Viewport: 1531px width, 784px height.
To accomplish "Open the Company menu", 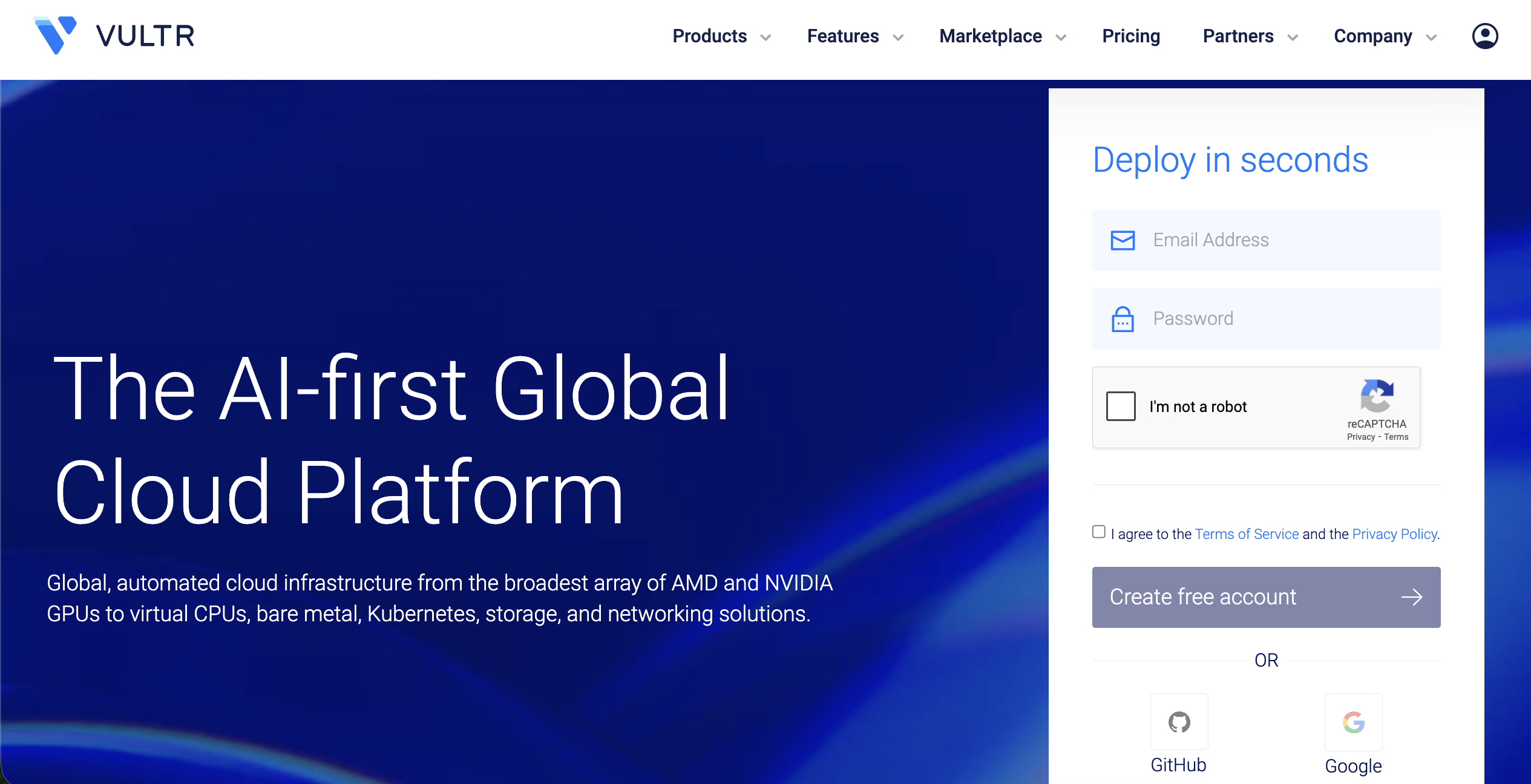I will [x=1373, y=36].
